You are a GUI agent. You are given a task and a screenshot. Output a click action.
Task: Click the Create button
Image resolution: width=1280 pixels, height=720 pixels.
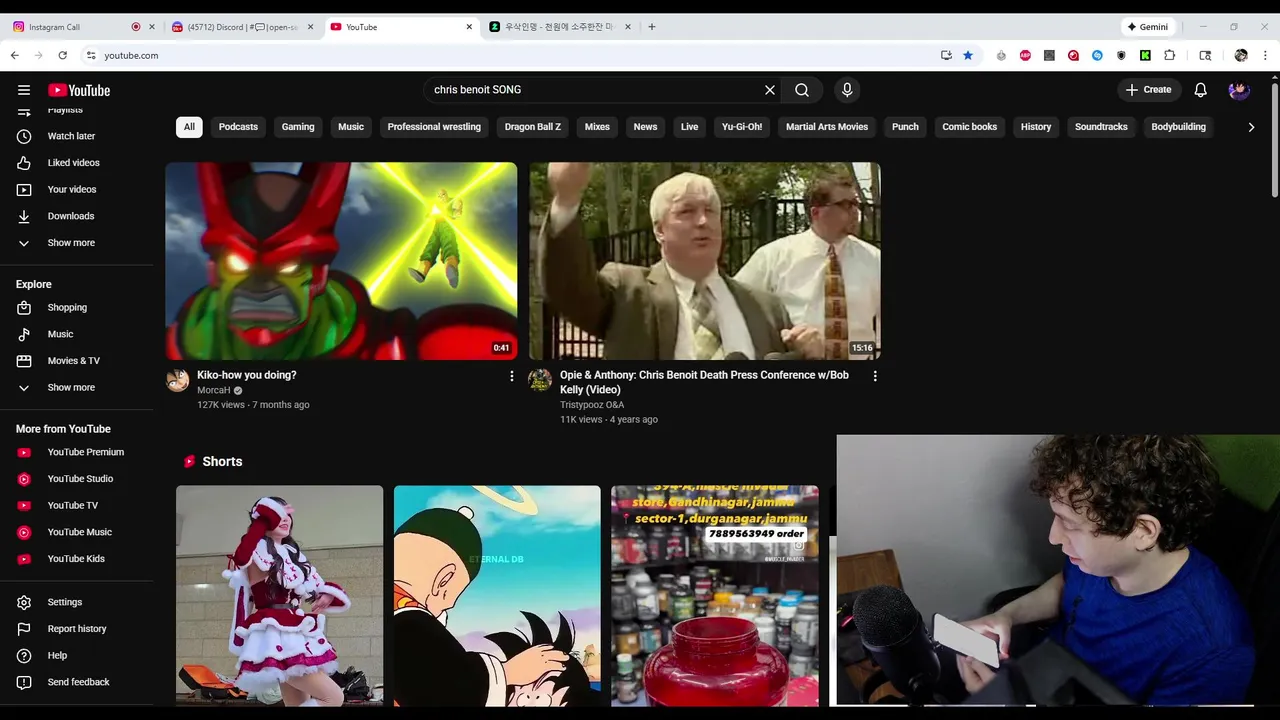(1149, 90)
